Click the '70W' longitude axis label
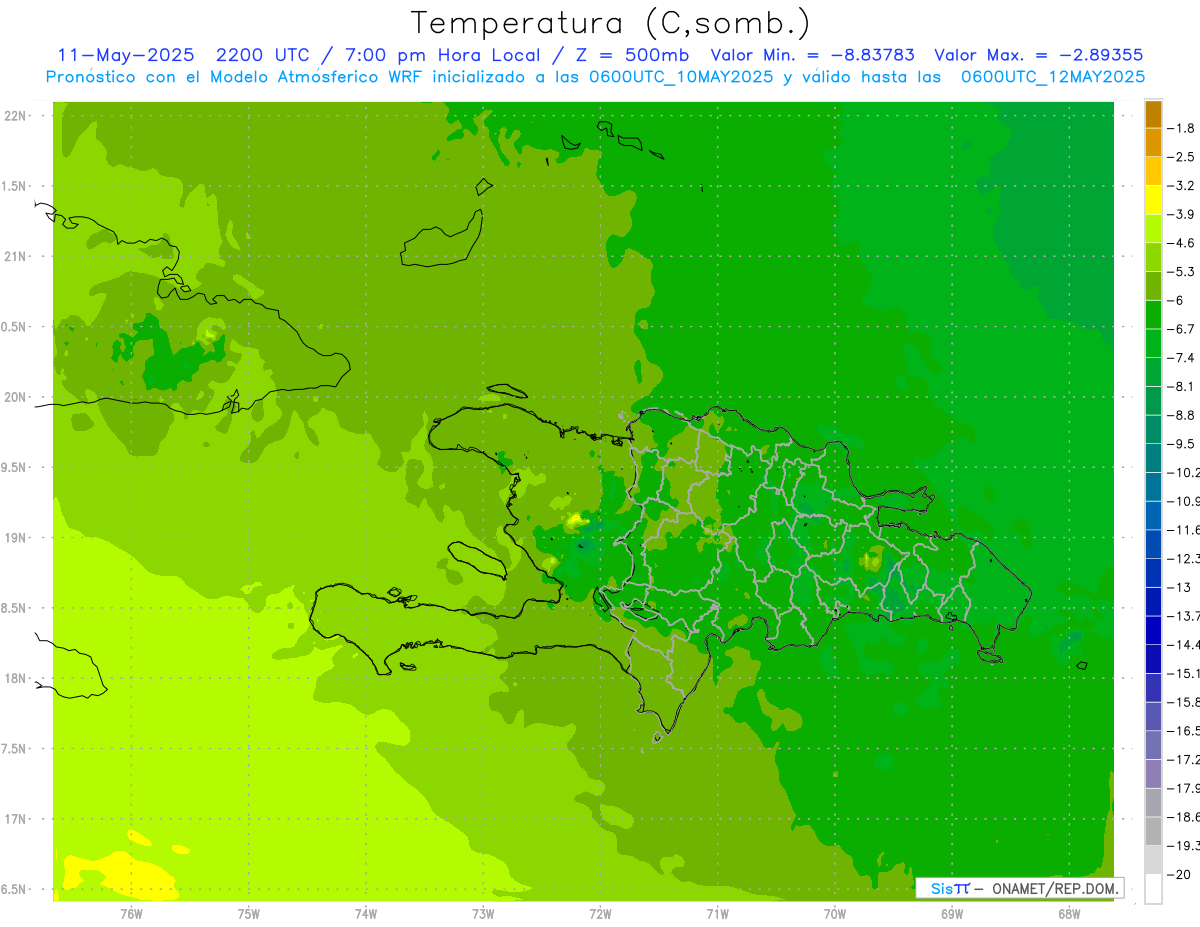 (835, 913)
